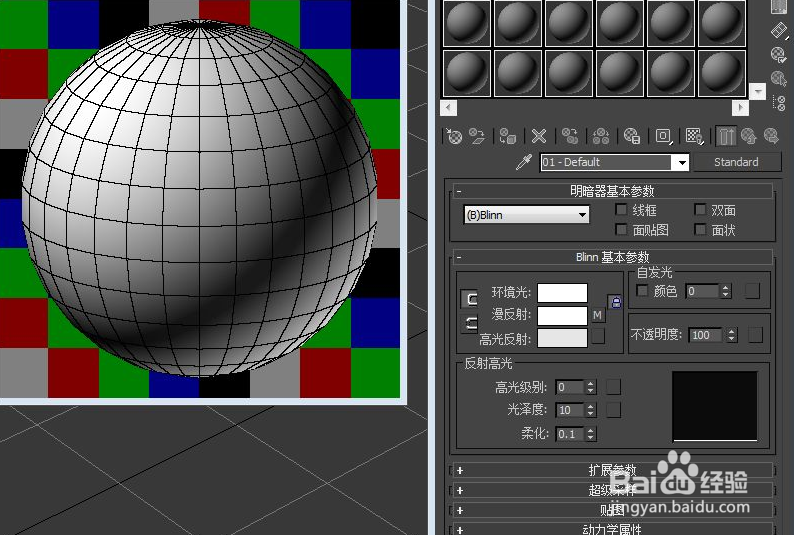This screenshot has width=794, height=535.
Task: Click the 不透明度 spinner arrows
Action: (731, 335)
